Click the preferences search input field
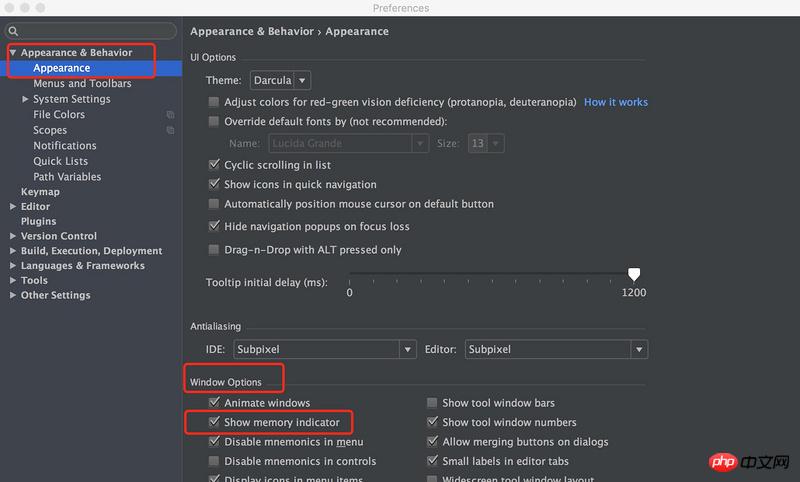 95,32
